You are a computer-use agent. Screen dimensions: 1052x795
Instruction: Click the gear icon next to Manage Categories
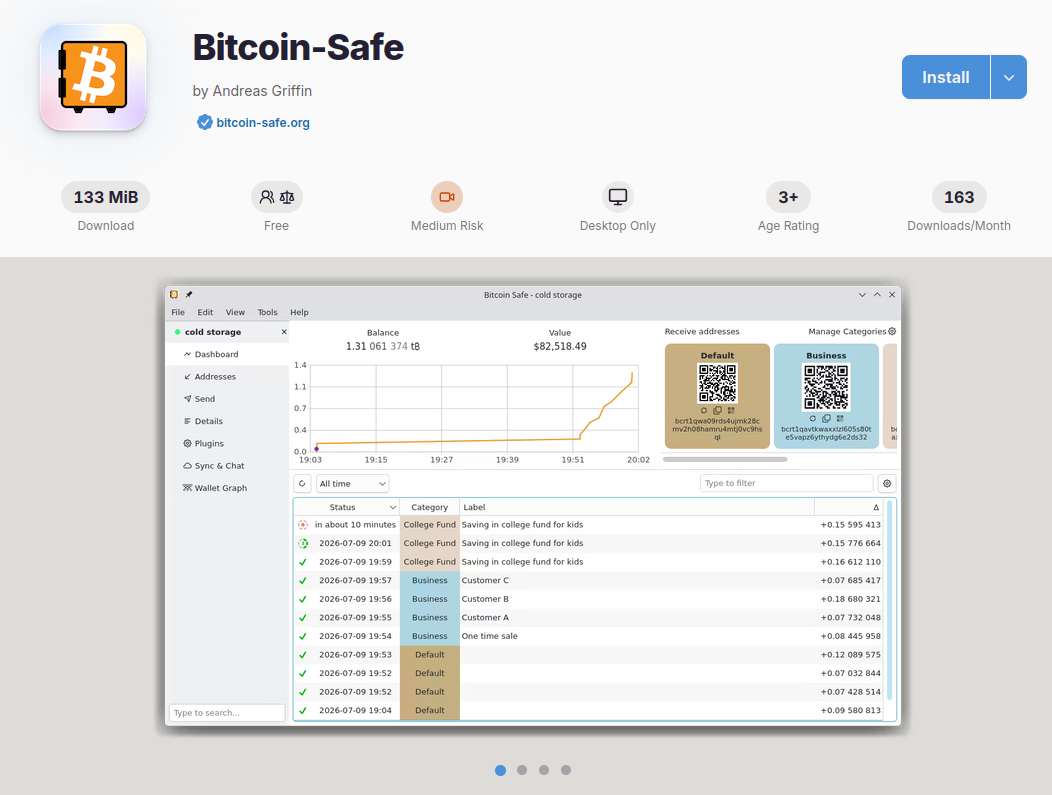tap(892, 331)
